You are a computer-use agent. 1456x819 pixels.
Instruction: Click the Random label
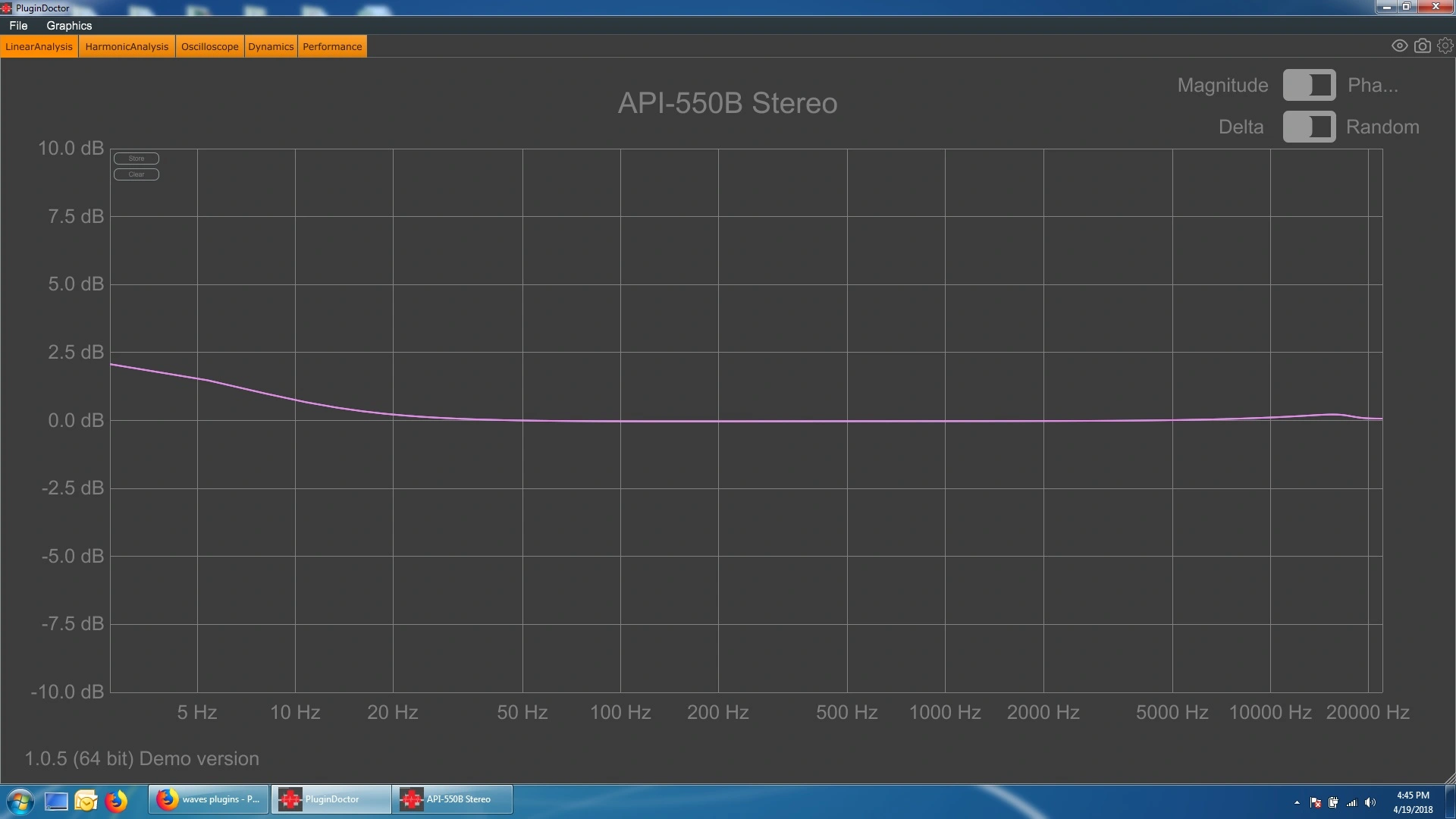coord(1382,127)
